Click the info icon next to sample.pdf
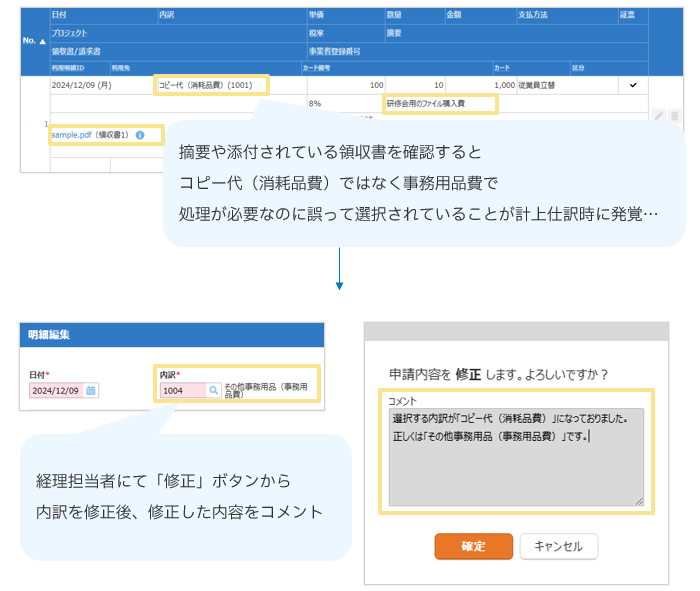Screen dimensions: 700x591 click(x=140, y=135)
